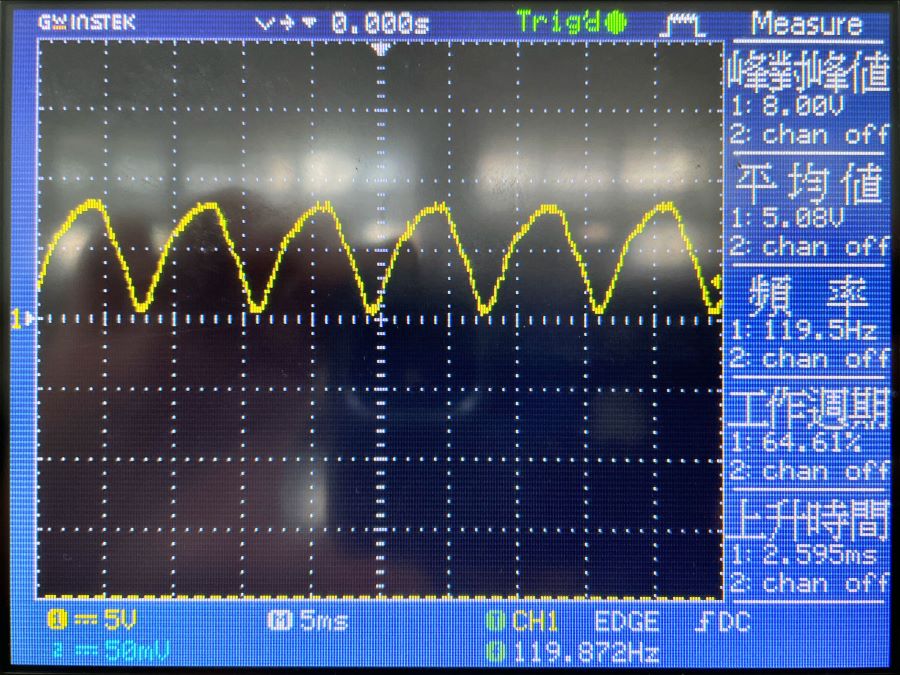Click the rising edge slope icon
Screen dimensions: 900x675
click(703, 622)
